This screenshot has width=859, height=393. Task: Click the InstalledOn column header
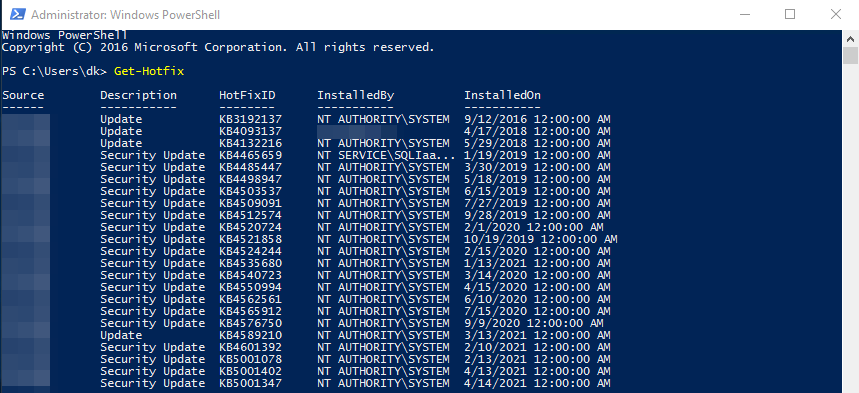point(502,95)
